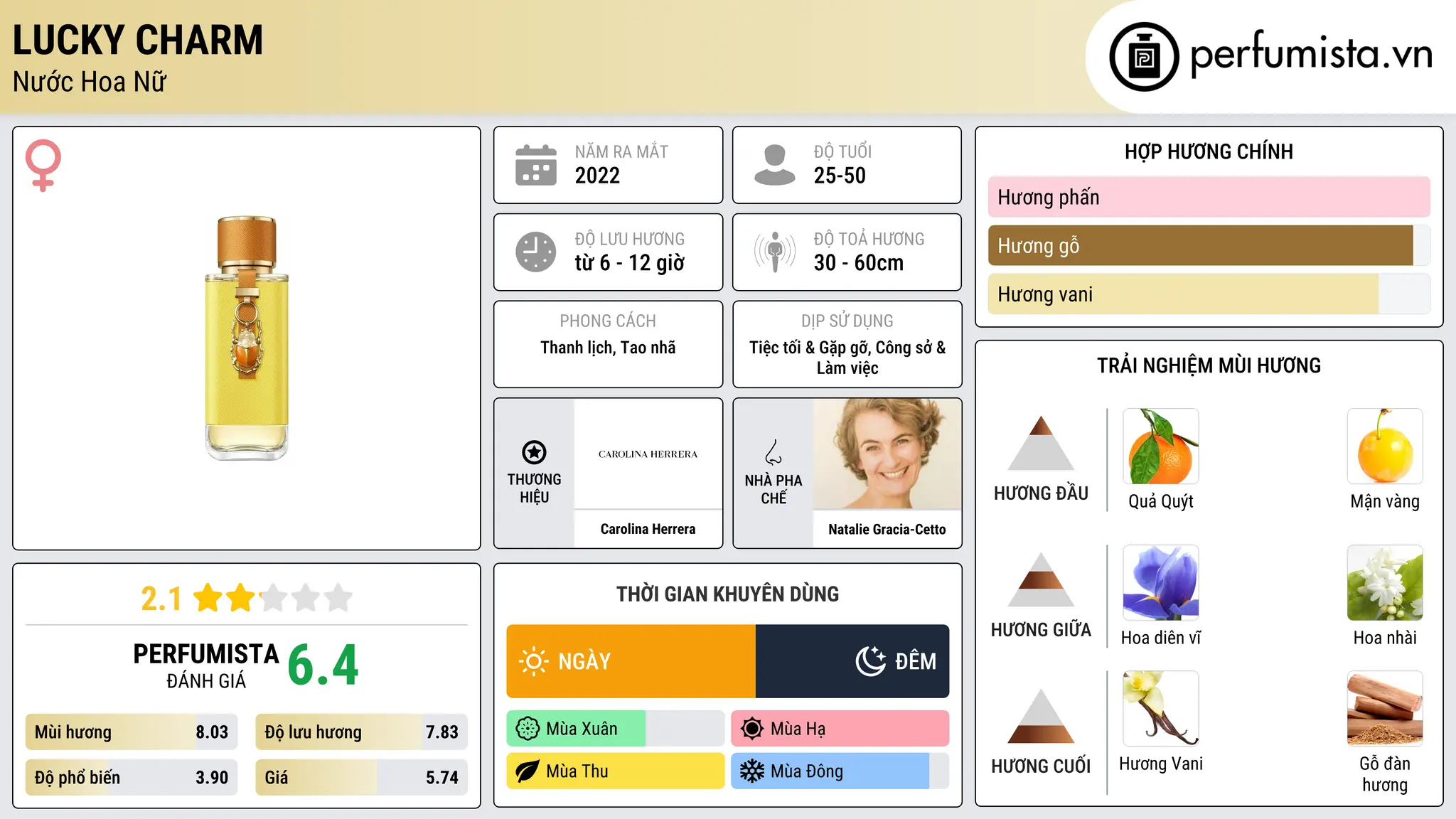
Task: Click the snowflake icon beside Mùa Đông
Action: point(752,771)
